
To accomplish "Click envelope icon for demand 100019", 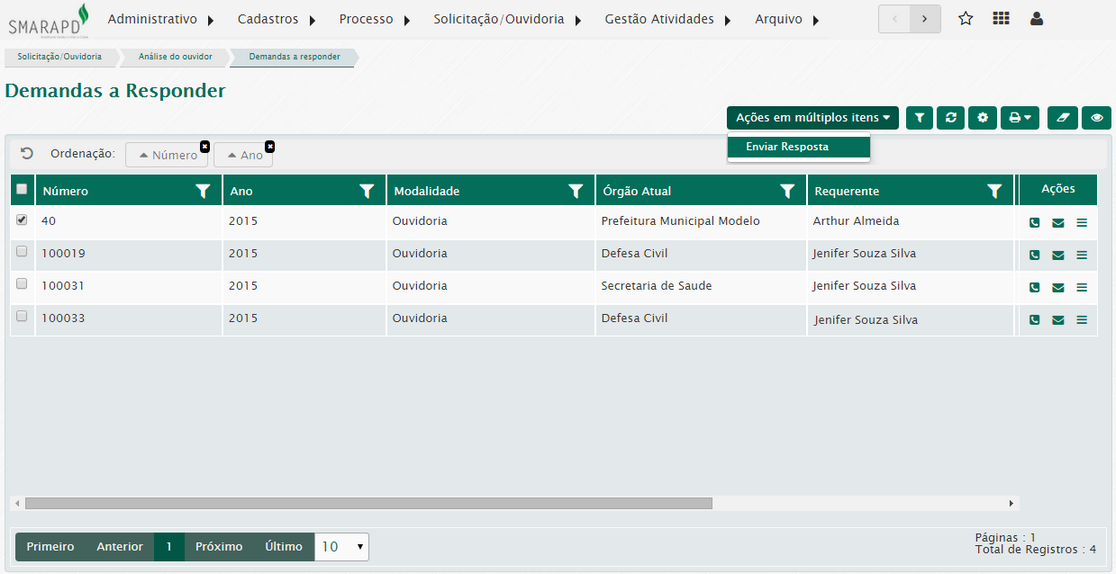I will [x=1058, y=255].
